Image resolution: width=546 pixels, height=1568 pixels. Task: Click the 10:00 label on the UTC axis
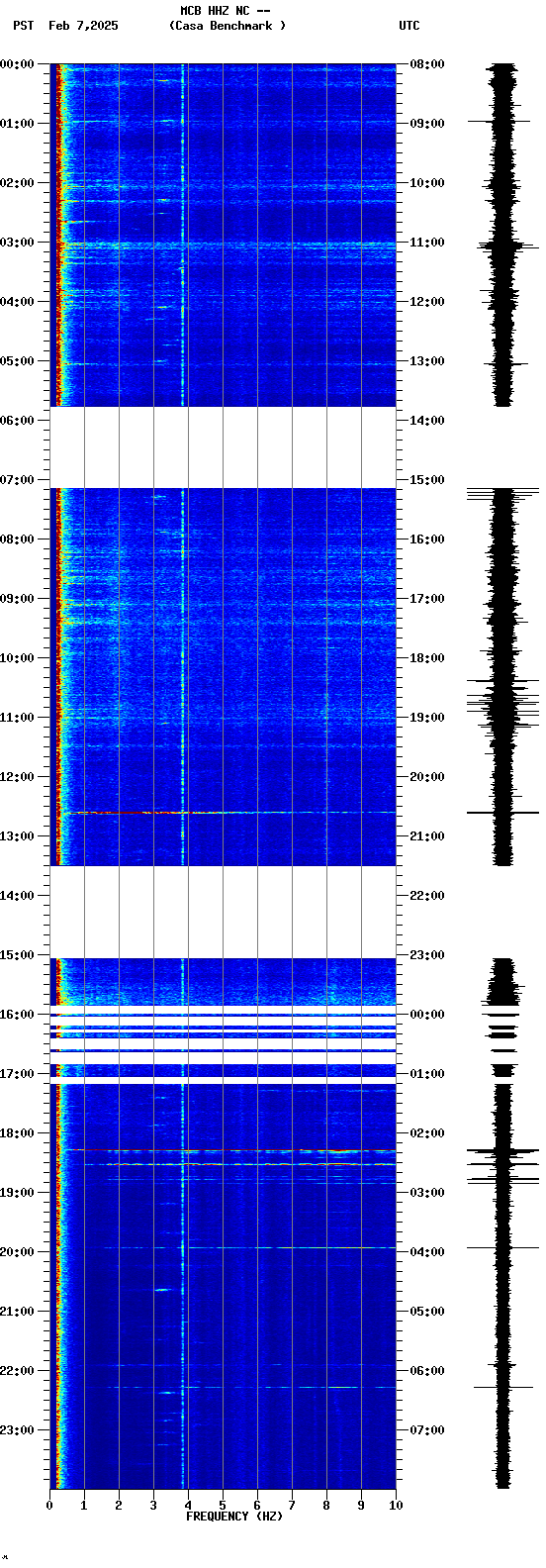pyautogui.click(x=427, y=183)
